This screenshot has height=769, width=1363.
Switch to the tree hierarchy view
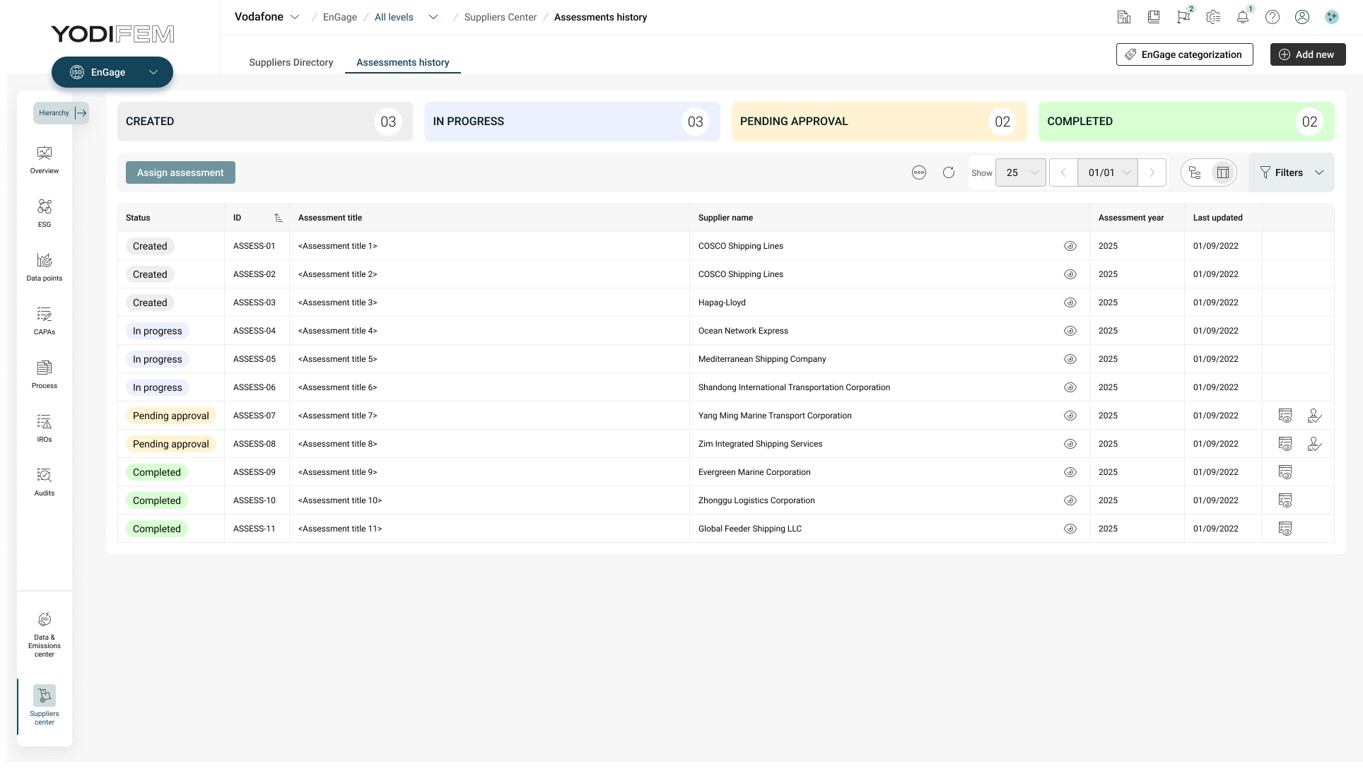[x=1195, y=173]
